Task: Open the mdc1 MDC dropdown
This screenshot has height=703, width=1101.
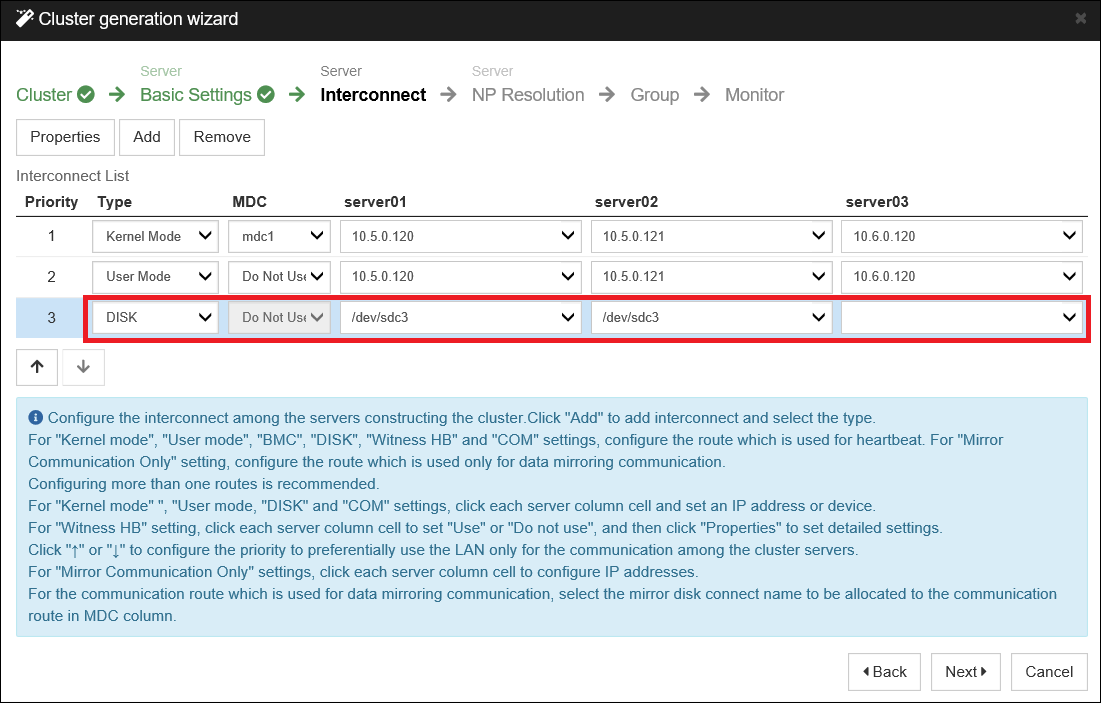Action: (279, 236)
